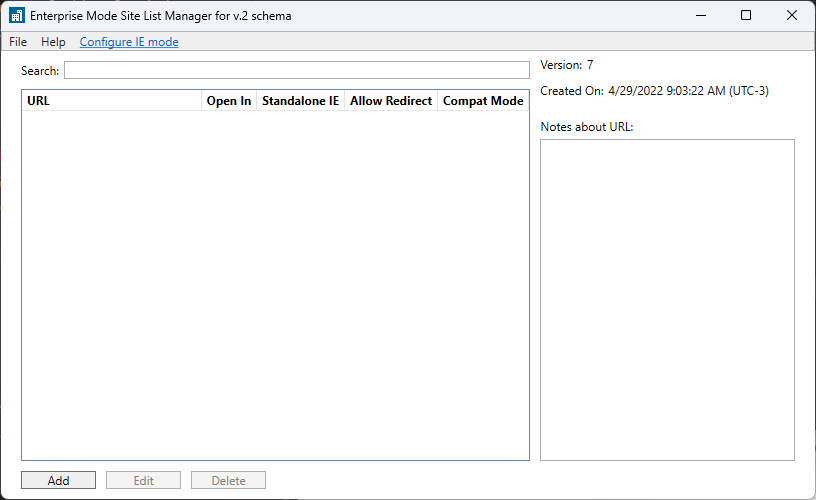Minimize the Site List Manager window
The height and width of the screenshot is (500, 816).
pos(701,16)
